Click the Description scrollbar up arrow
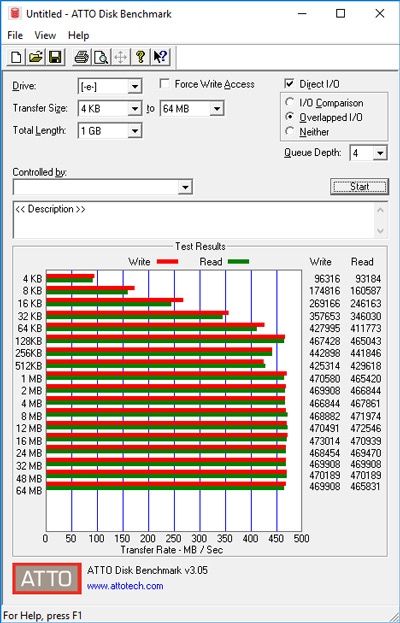Screen dimensions: 400x623 pyautogui.click(x=381, y=210)
